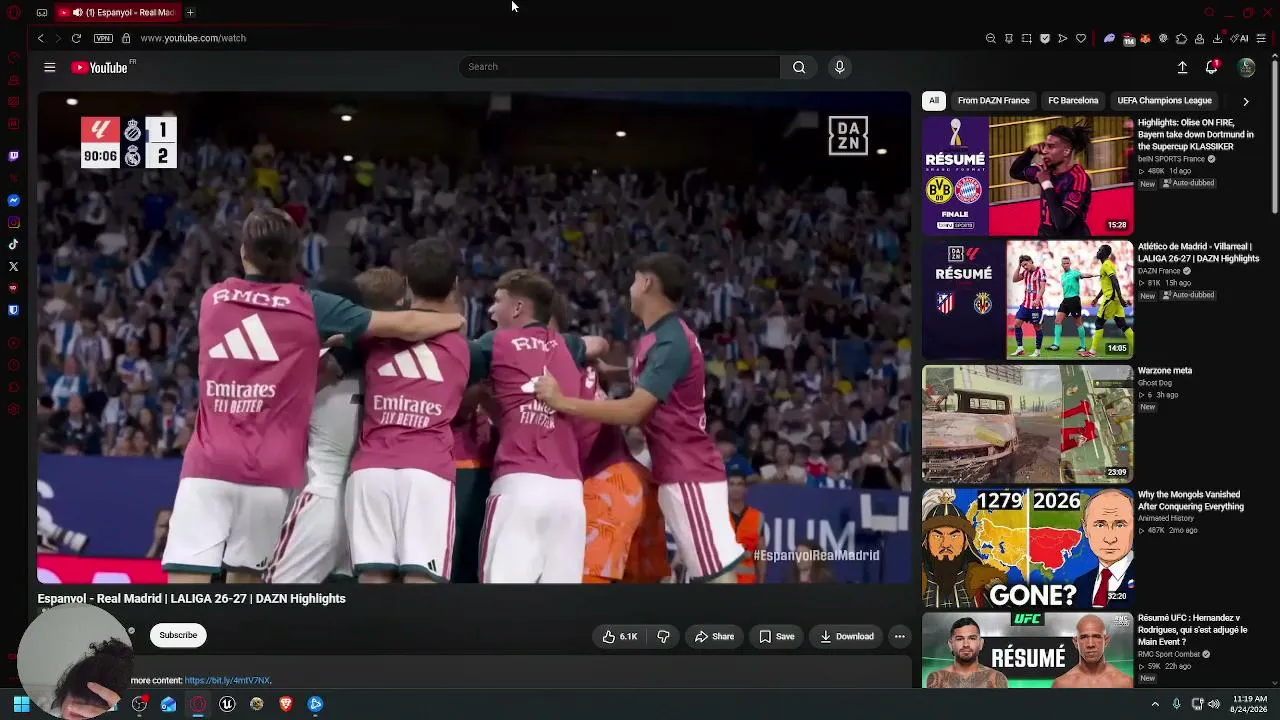The height and width of the screenshot is (720, 1280).
Task: Share the video
Action: [714, 636]
